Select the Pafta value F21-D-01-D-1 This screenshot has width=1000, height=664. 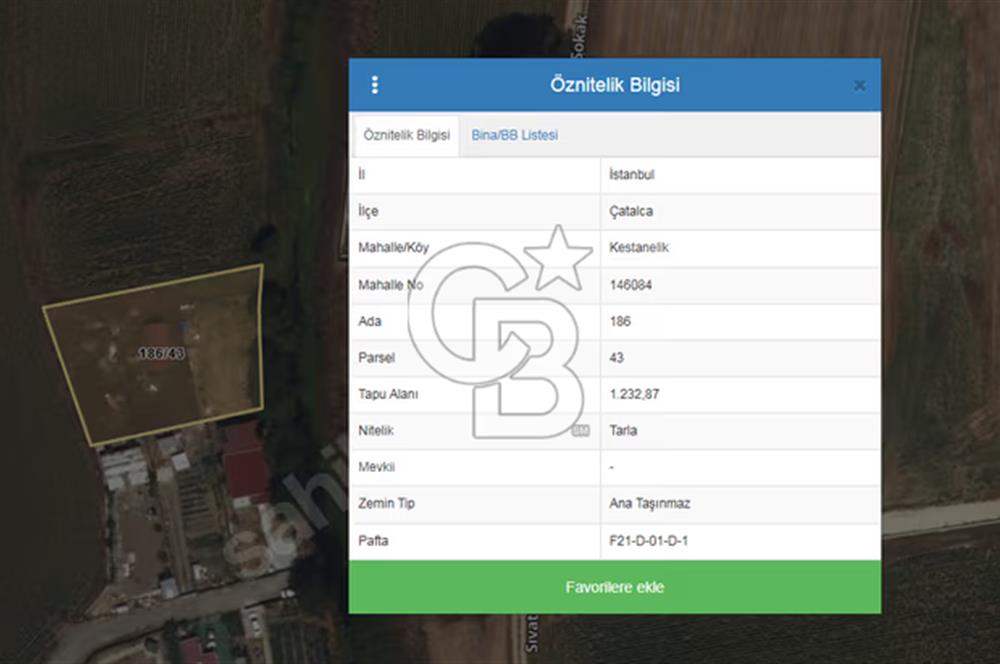(649, 541)
